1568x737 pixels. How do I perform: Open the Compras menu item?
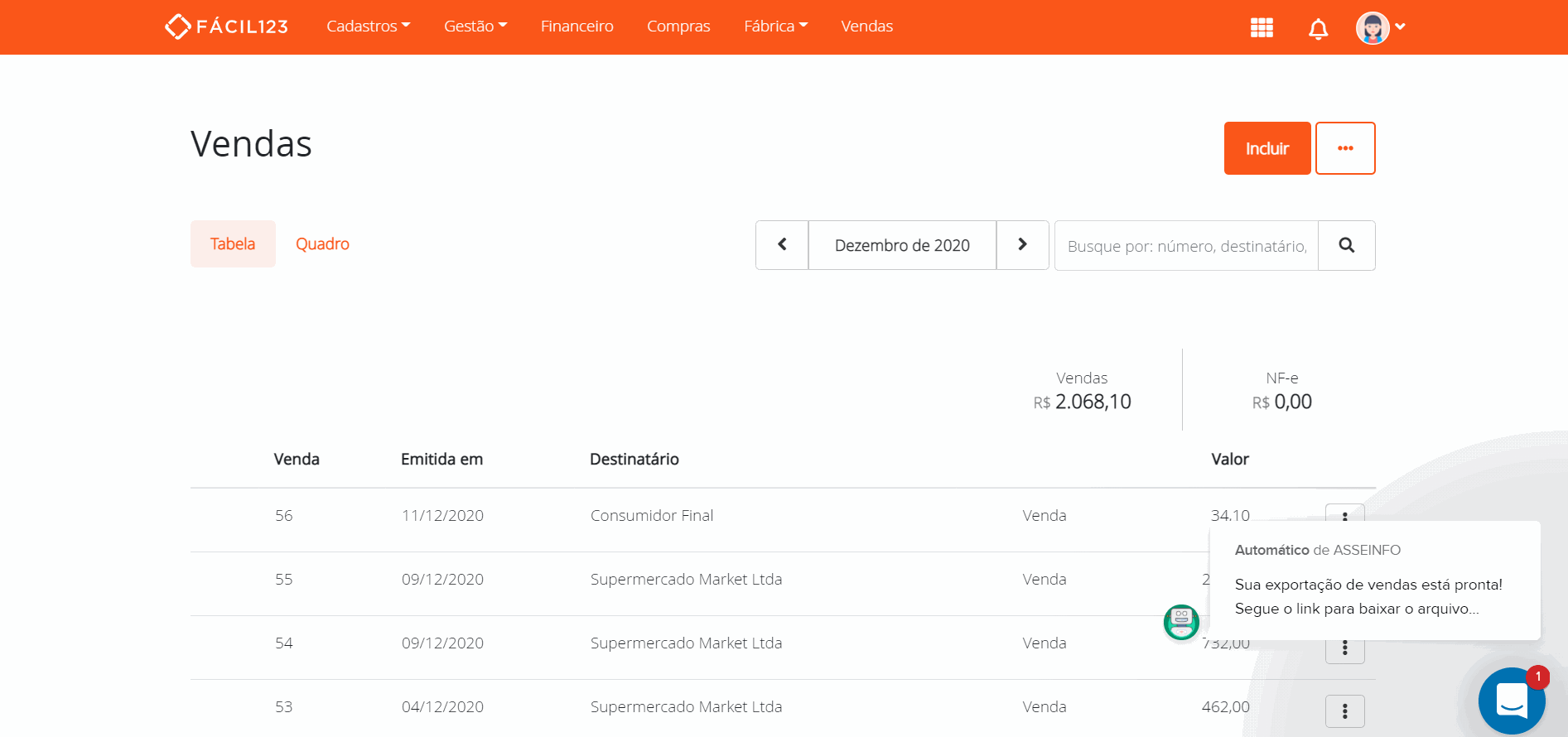pyautogui.click(x=678, y=26)
